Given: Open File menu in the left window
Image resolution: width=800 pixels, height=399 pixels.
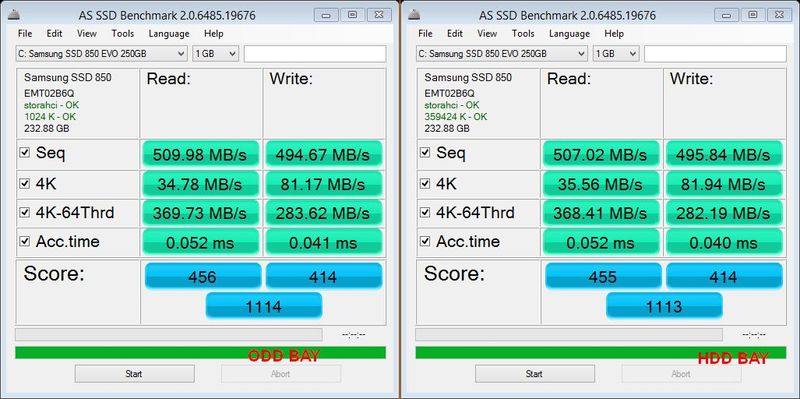Looking at the screenshot, I should tap(24, 34).
